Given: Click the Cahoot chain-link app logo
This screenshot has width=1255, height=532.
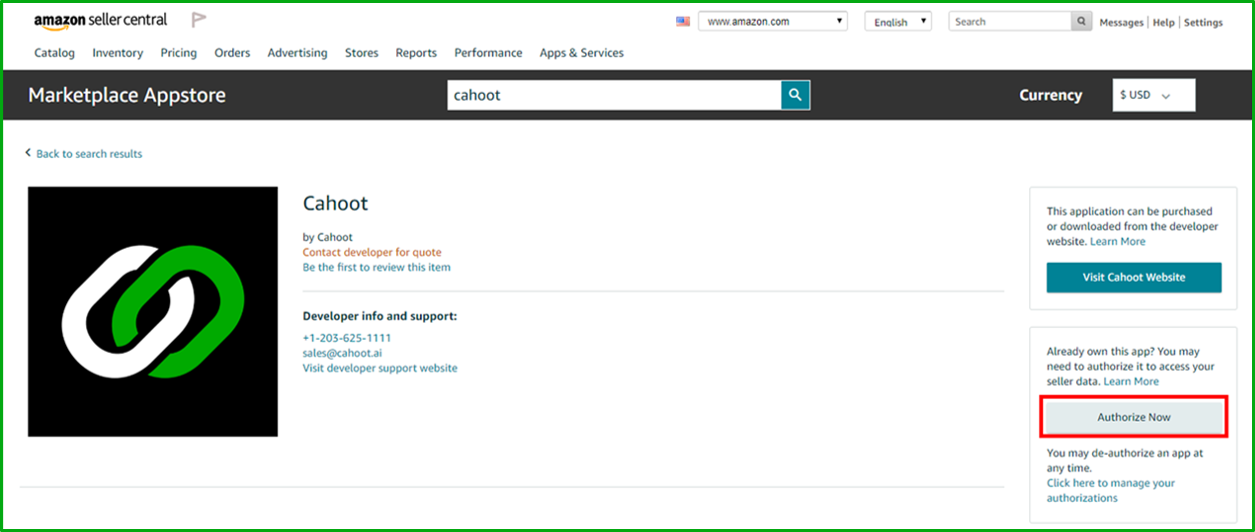Looking at the screenshot, I should 153,312.
